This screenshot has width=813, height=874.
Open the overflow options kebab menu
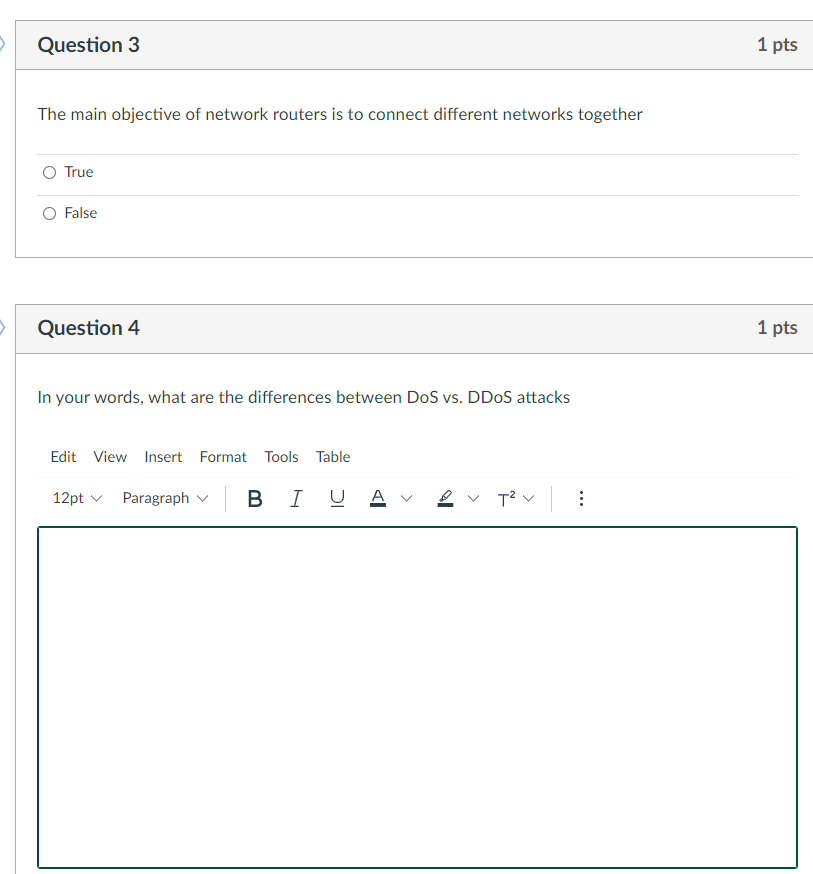click(x=581, y=498)
